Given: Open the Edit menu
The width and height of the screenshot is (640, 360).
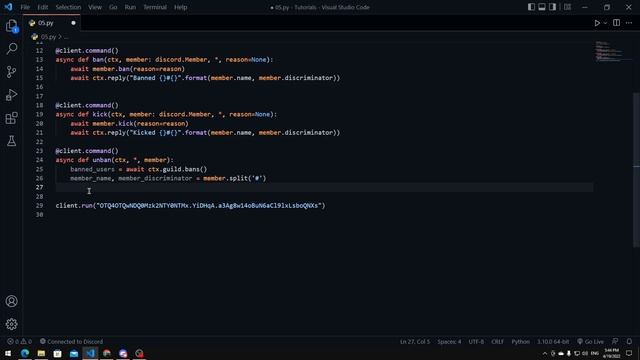Looking at the screenshot, I should [42, 7].
